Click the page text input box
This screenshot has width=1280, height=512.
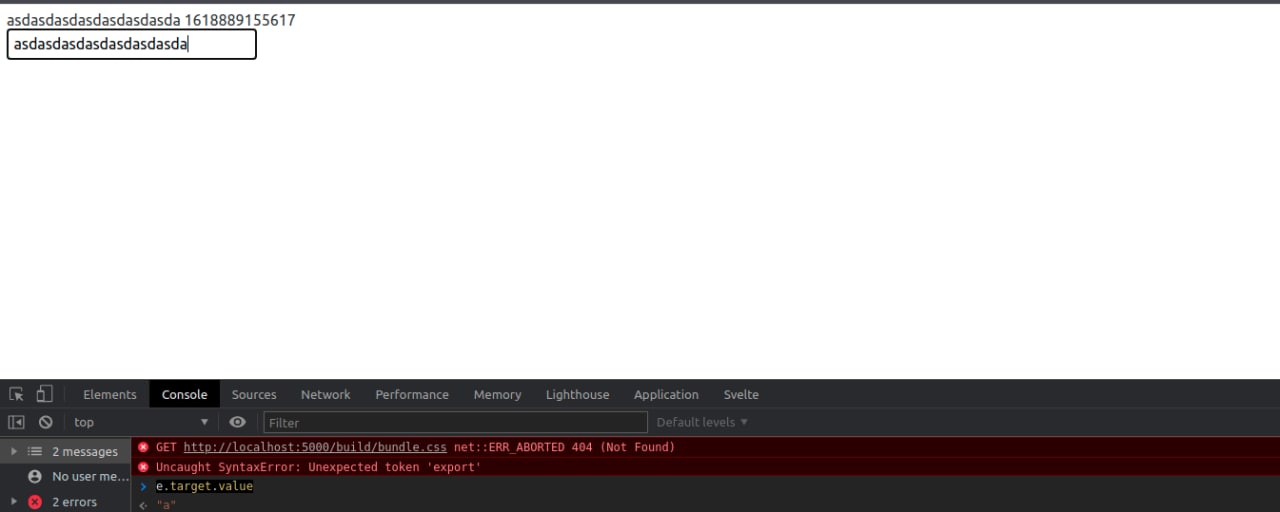(x=132, y=44)
